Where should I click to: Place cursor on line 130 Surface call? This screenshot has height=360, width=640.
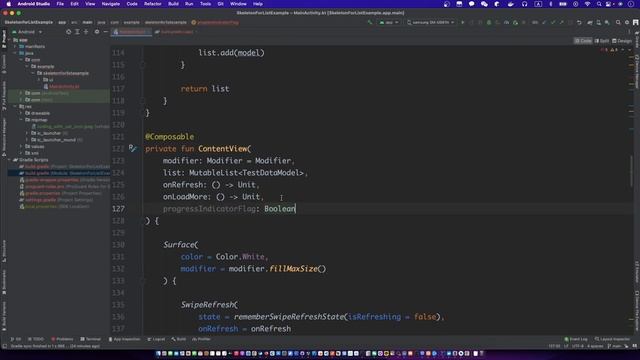click(x=180, y=245)
